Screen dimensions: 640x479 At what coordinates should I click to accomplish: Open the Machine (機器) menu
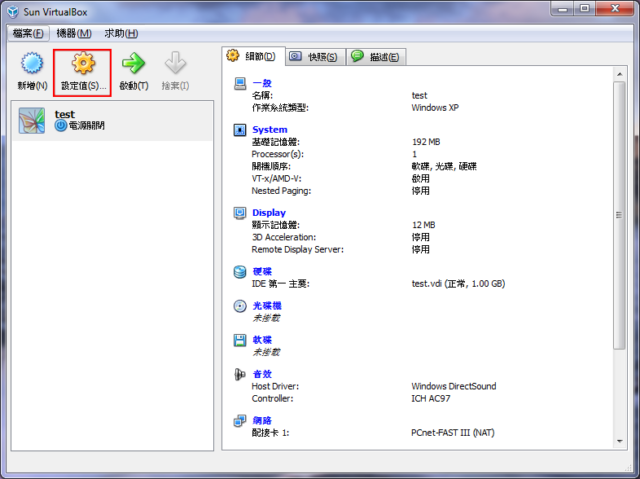tap(74, 33)
